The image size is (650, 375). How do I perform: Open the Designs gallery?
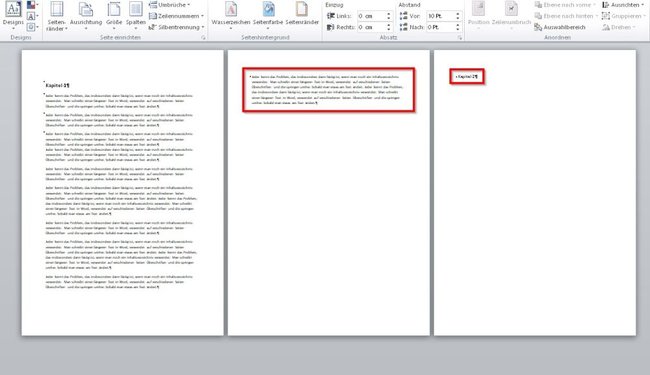[13, 15]
